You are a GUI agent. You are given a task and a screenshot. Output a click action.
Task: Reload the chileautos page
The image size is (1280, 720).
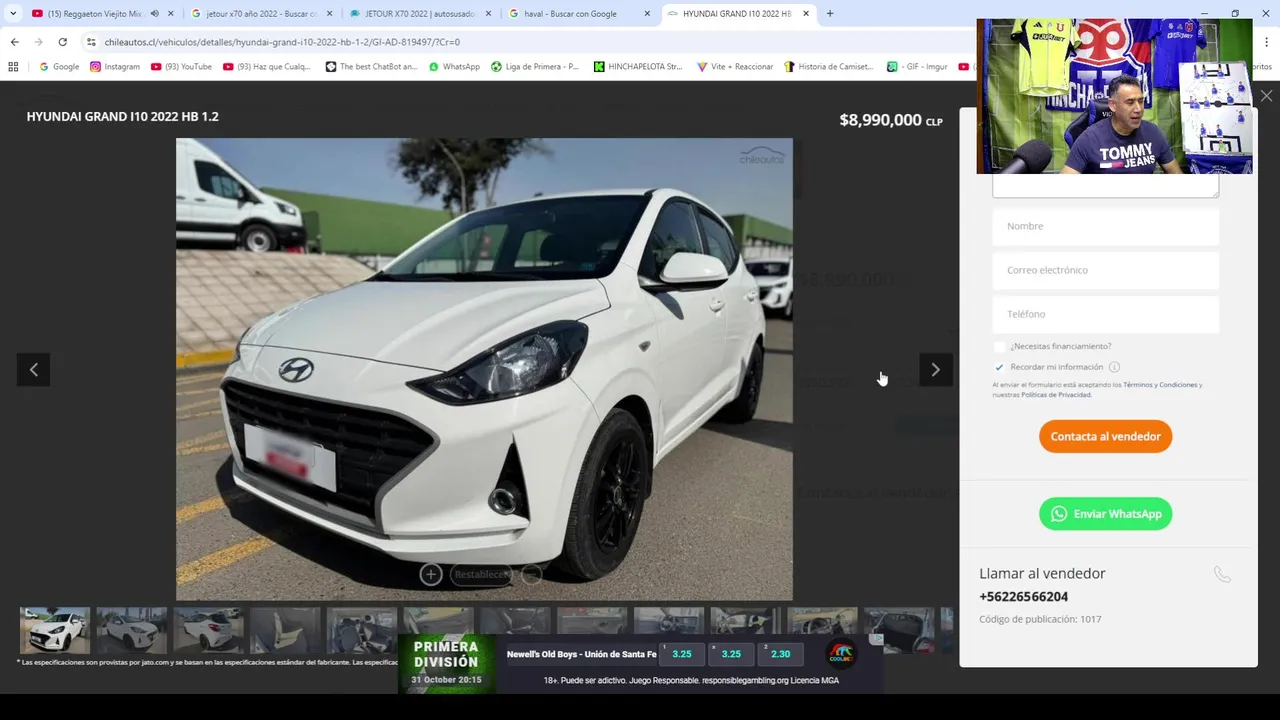[62, 42]
